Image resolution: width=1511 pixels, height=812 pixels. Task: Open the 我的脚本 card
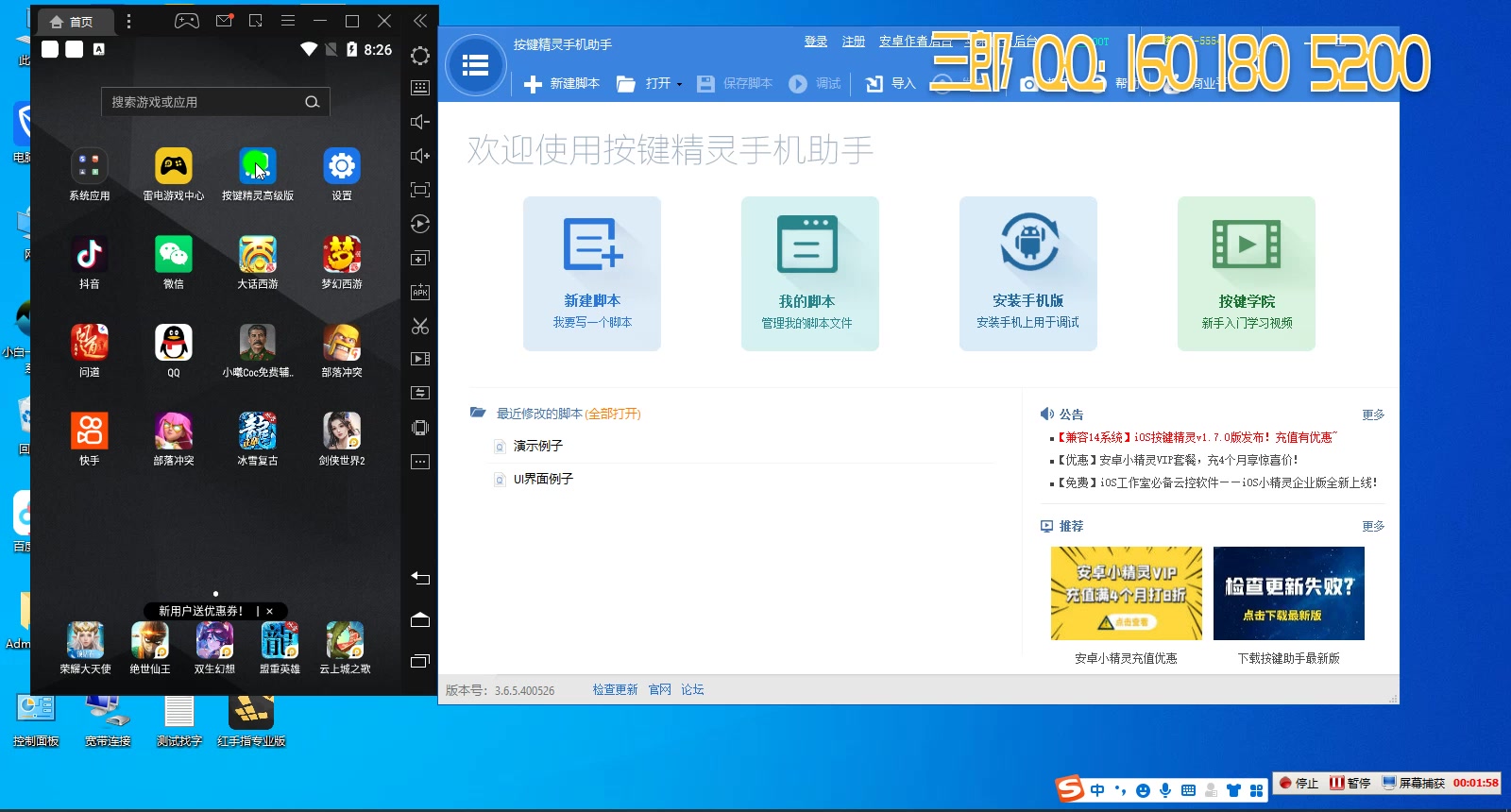point(809,274)
